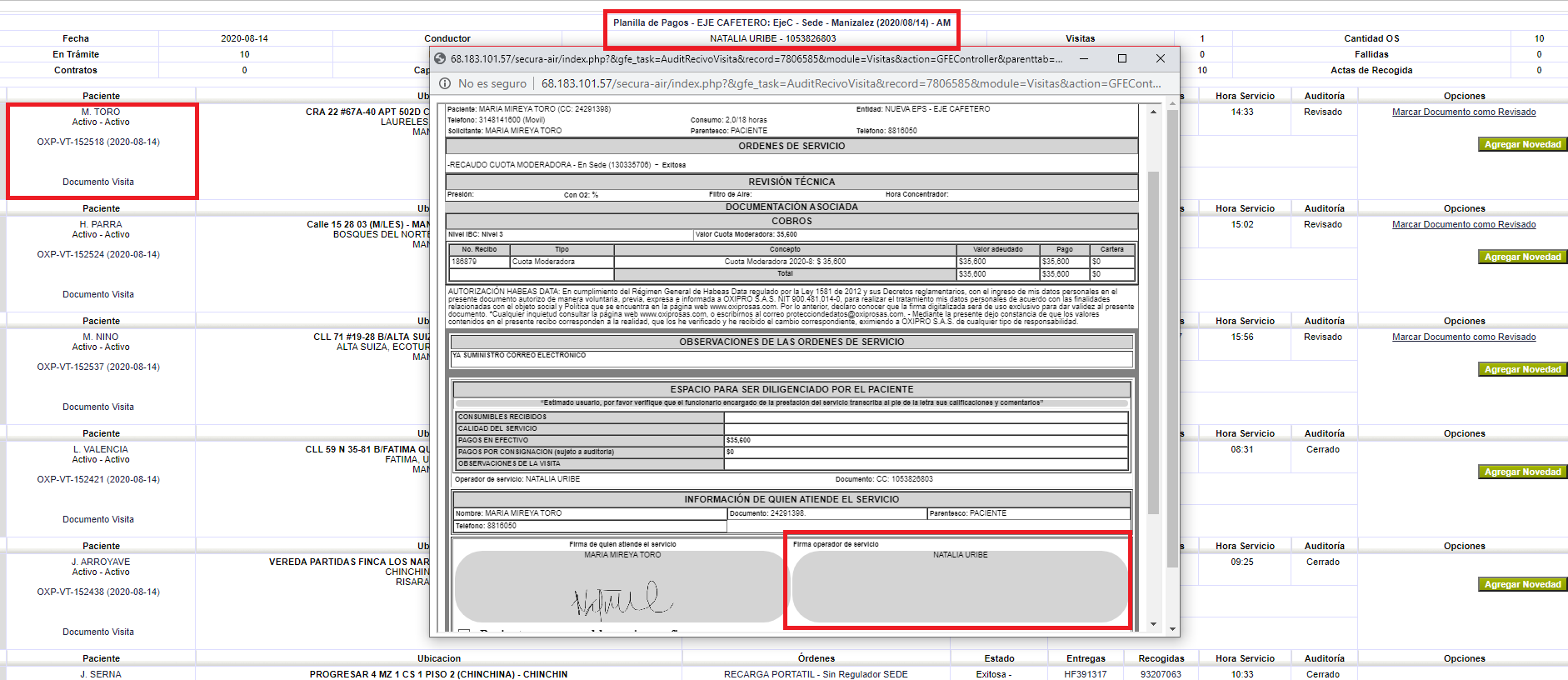This screenshot has height=680, width=1568.
Task: Open visit OXP-VT-152537 (2020-08-14)
Action: click(x=98, y=367)
